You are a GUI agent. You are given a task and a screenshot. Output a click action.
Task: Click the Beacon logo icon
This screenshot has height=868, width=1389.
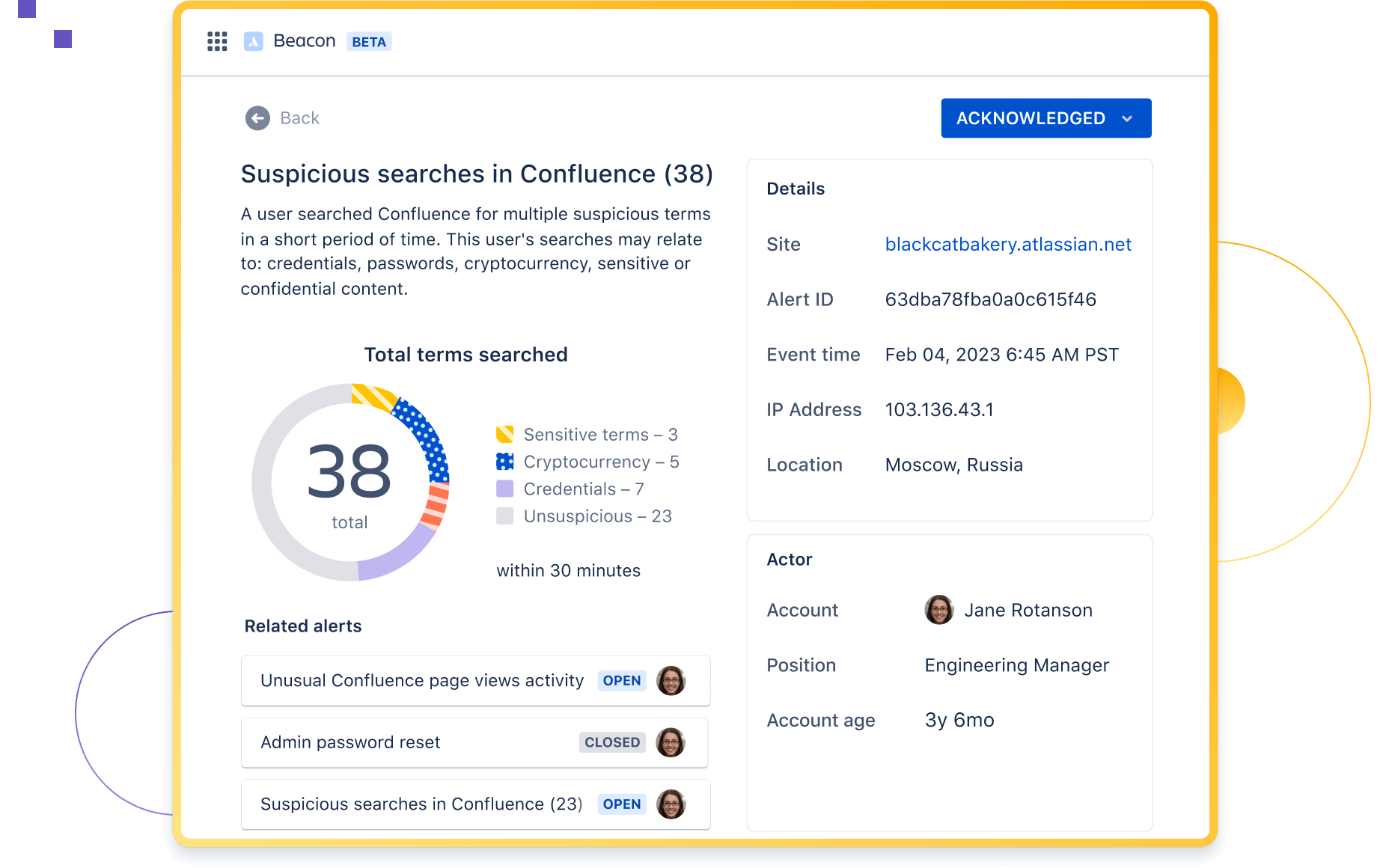pyautogui.click(x=254, y=41)
